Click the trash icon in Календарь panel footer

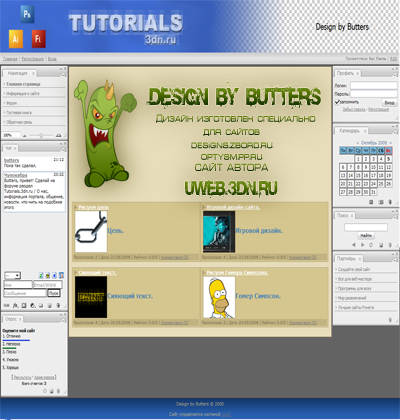click(390, 202)
